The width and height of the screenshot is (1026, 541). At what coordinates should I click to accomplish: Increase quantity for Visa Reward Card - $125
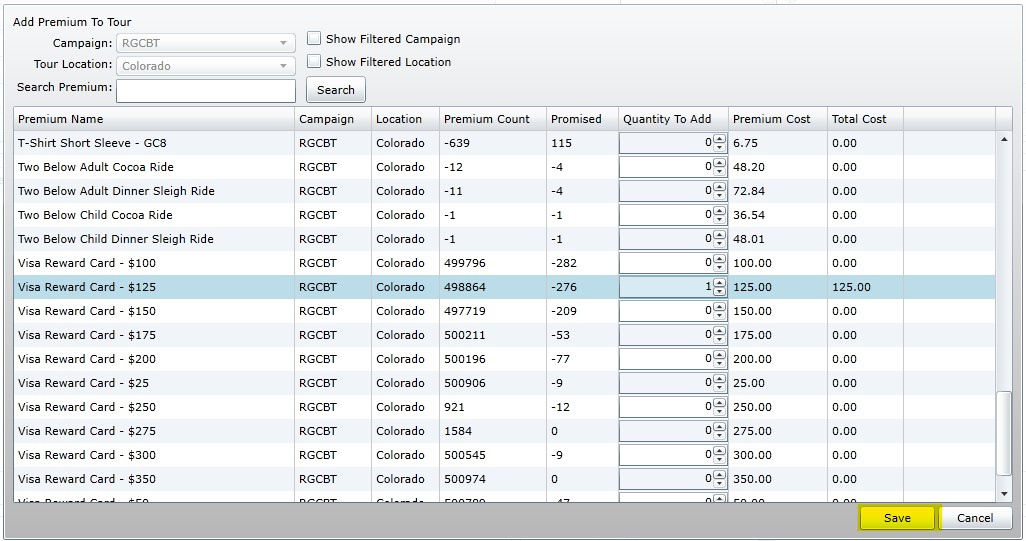tap(719, 283)
